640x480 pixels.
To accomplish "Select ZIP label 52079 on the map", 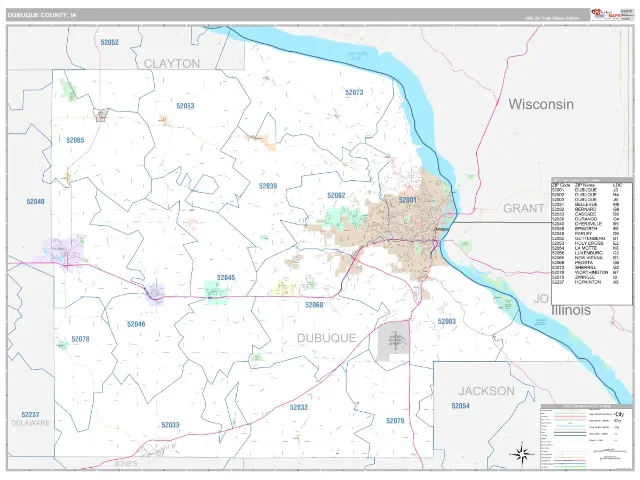I will pos(395,420).
